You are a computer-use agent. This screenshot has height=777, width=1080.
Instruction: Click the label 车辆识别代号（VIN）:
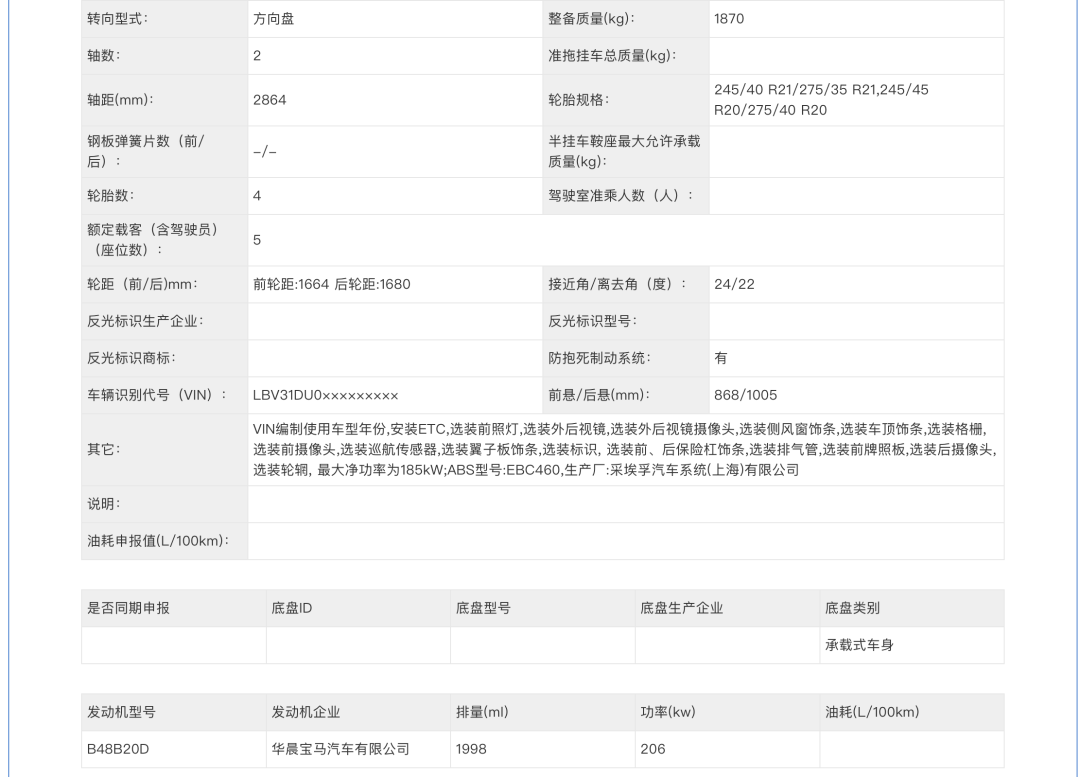156,395
